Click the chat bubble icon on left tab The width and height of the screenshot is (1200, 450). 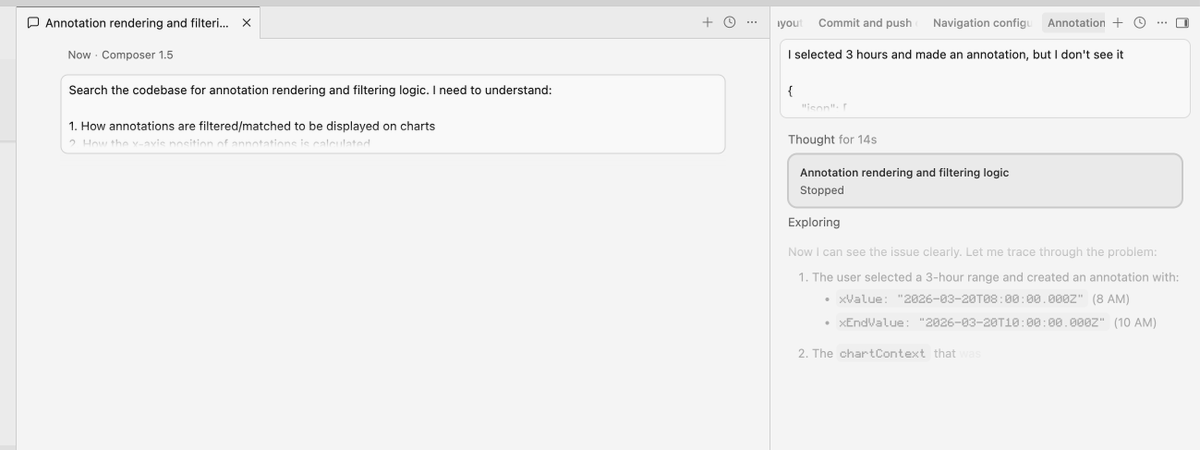tap(34, 23)
